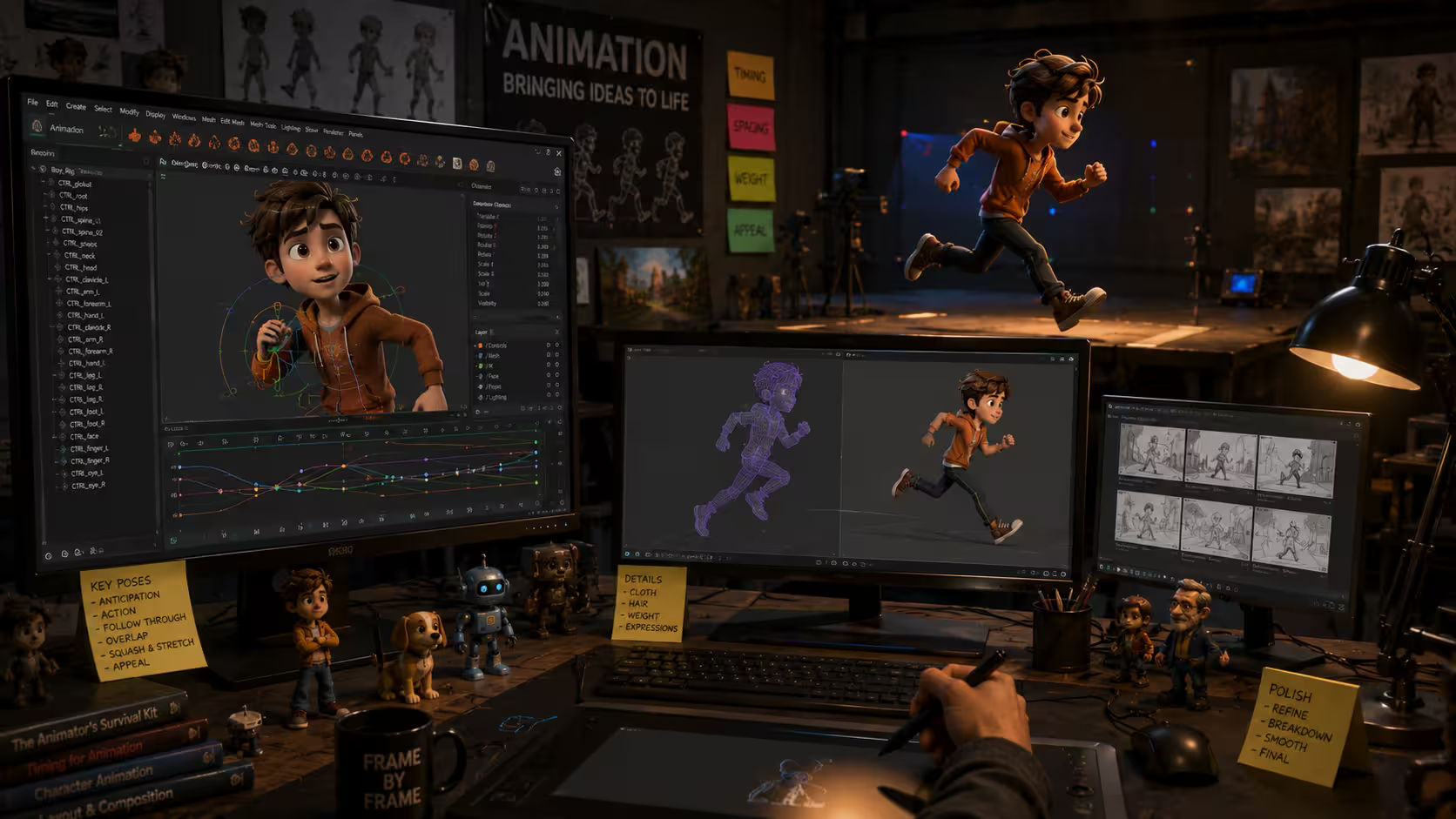The height and width of the screenshot is (819, 1456).
Task: Click the app logo beside Animation dropdown
Action: pos(37,126)
